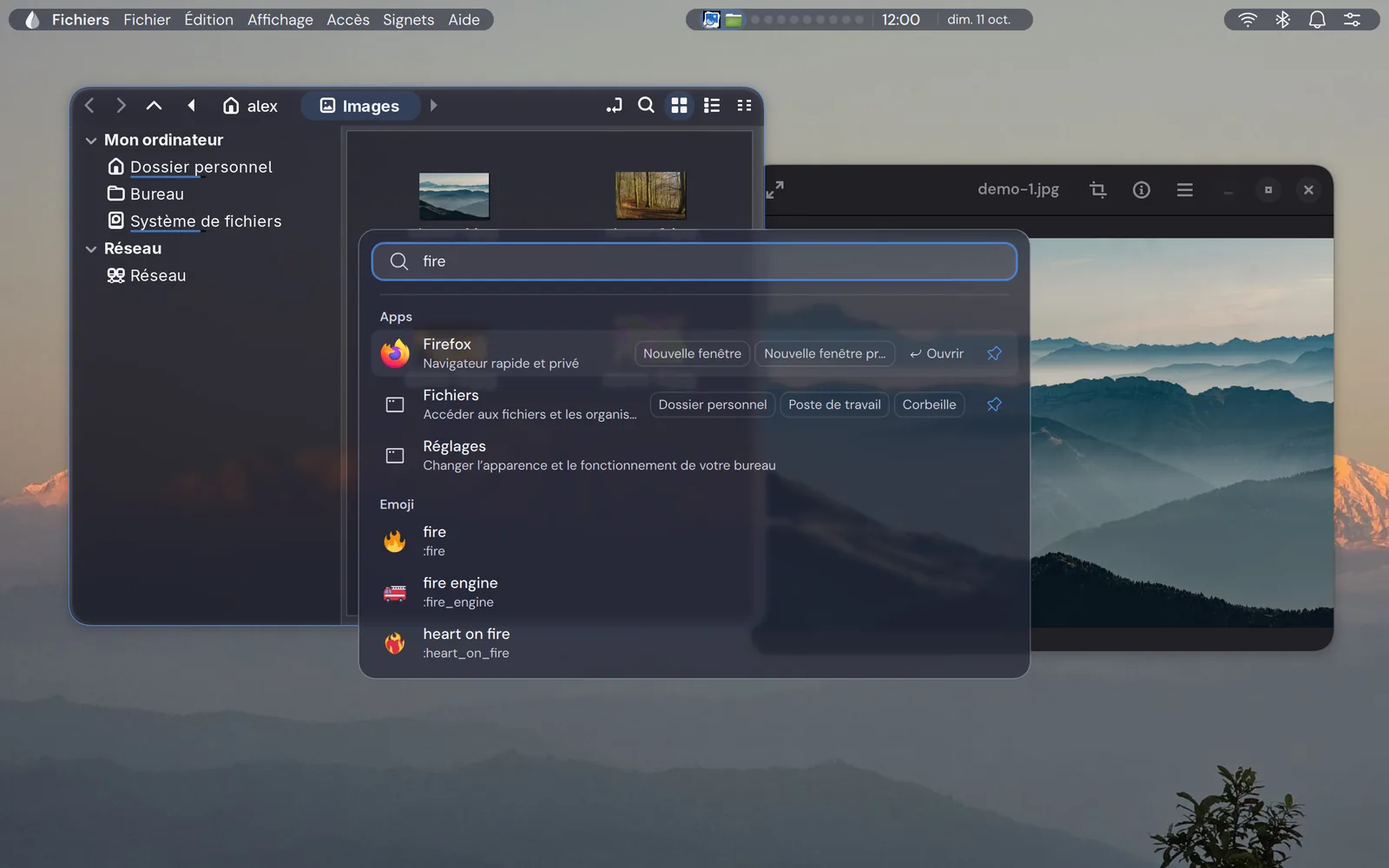Go up to parent folder in file manager

[x=154, y=105]
